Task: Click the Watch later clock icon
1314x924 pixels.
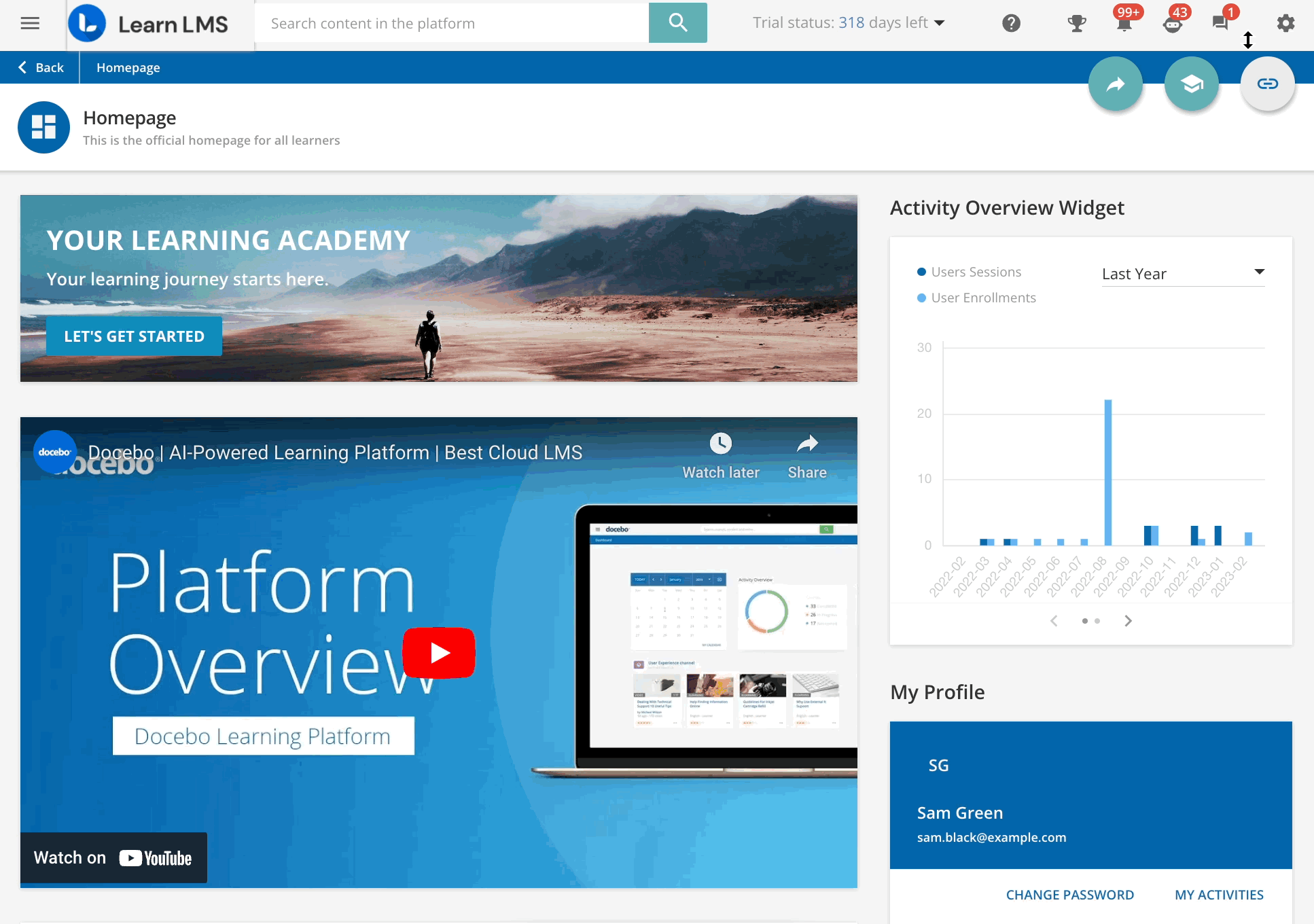Action: pos(721,444)
